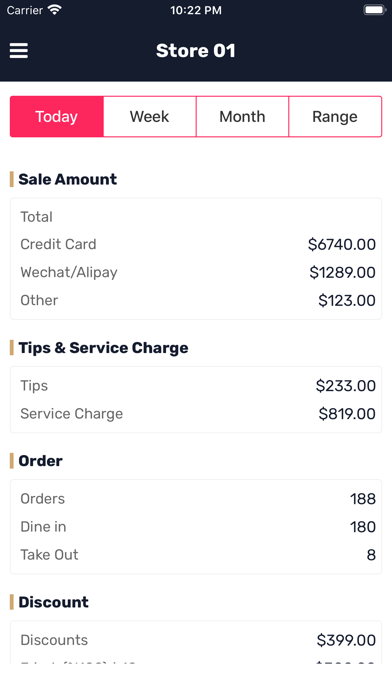Tap the Store 01 title
Screen dimensions: 392x696
[x=196, y=51]
